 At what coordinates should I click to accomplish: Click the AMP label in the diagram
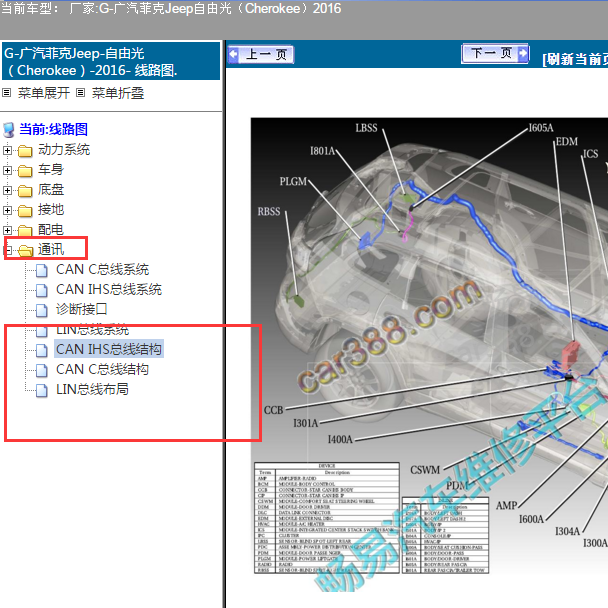(x=506, y=506)
